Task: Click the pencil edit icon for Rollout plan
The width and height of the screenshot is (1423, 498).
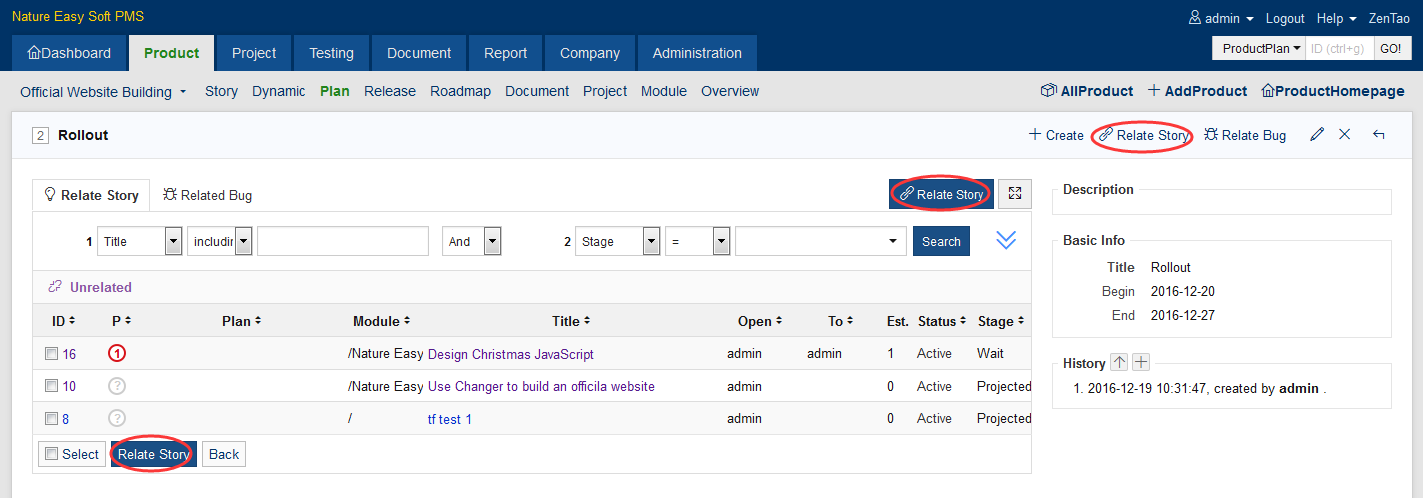Action: tap(1317, 135)
